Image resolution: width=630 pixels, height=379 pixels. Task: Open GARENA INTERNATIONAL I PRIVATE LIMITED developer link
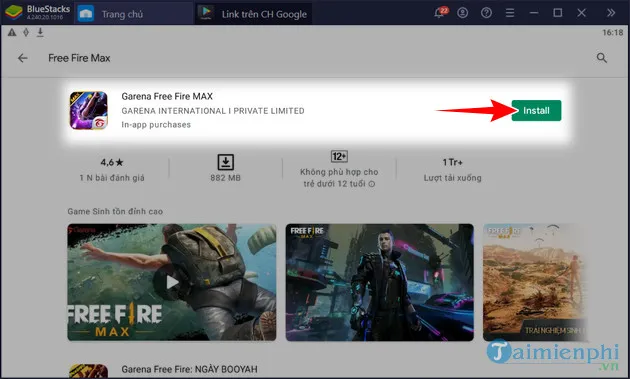pyautogui.click(x=213, y=111)
